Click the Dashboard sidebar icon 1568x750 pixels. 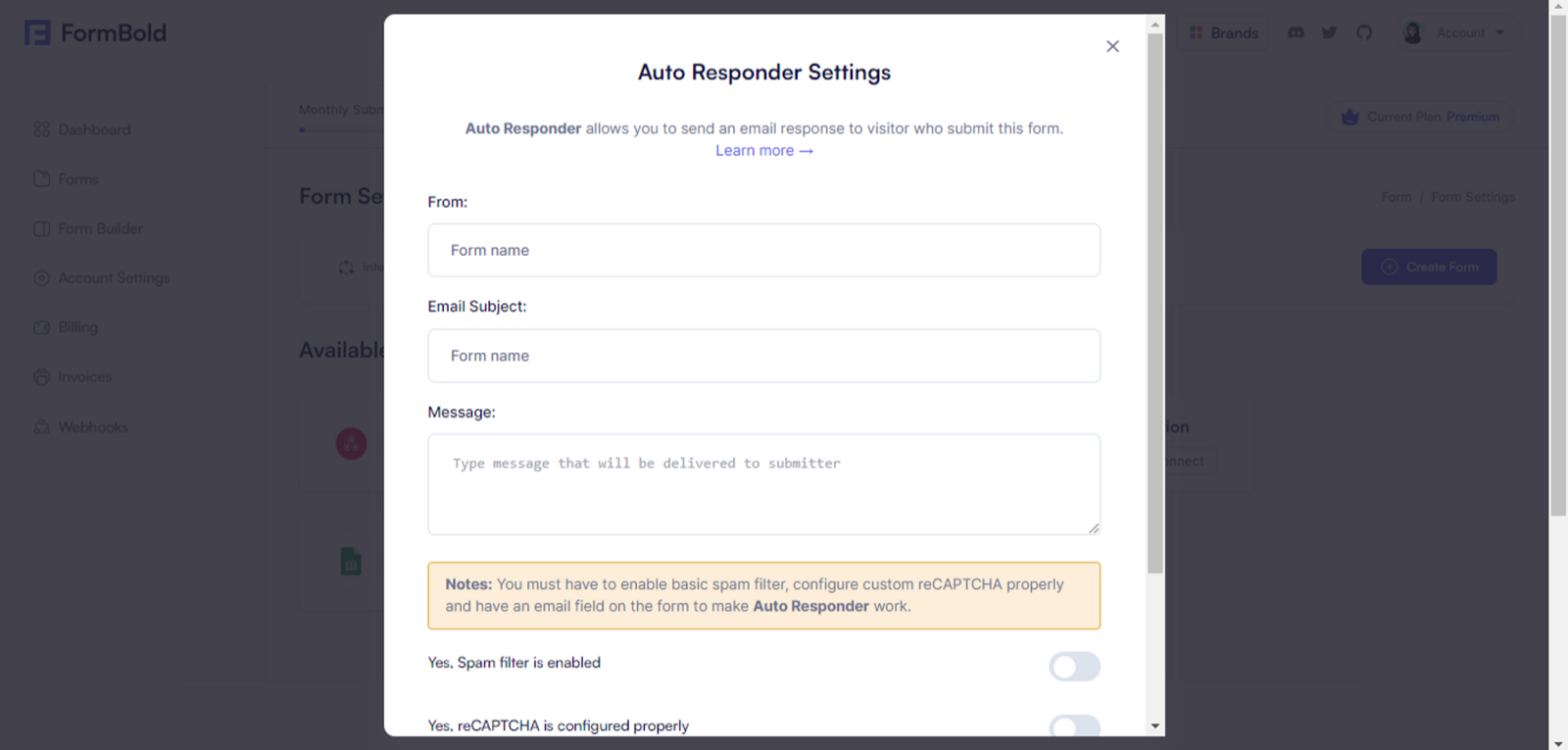(x=41, y=129)
